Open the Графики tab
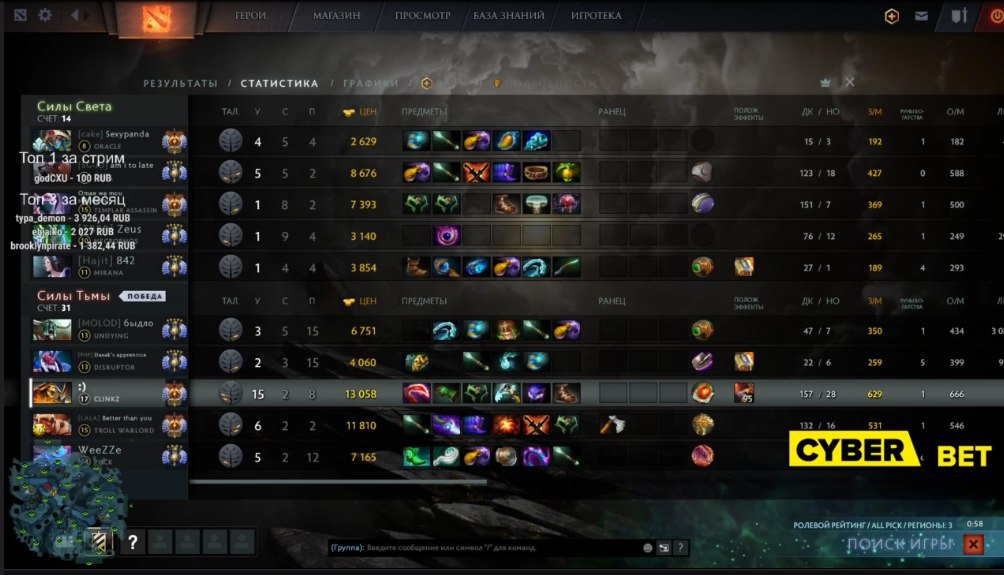The image size is (1004, 575). [371, 83]
